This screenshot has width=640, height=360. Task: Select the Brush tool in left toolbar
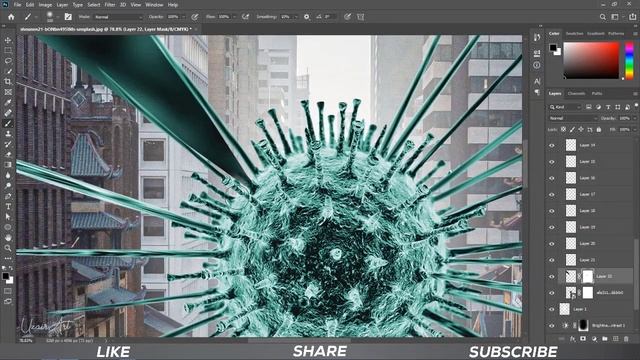[x=8, y=123]
